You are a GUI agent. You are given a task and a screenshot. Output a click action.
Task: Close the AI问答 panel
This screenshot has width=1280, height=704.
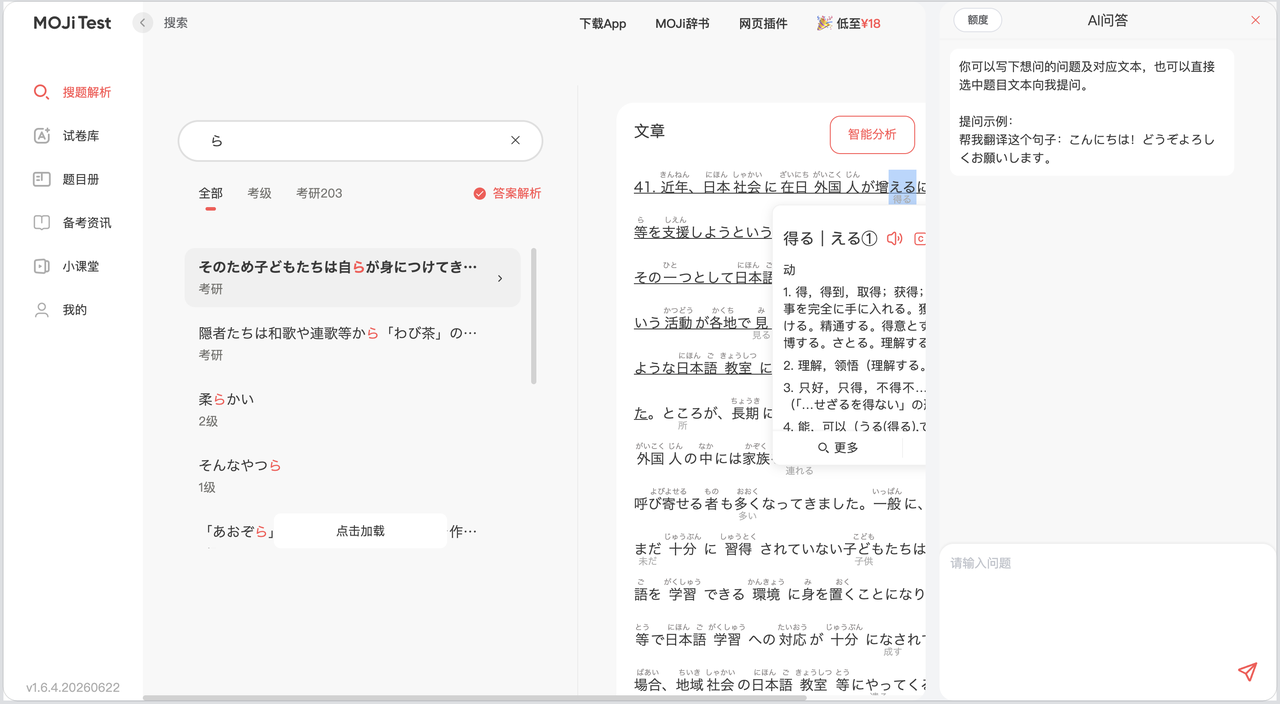coord(1256,20)
